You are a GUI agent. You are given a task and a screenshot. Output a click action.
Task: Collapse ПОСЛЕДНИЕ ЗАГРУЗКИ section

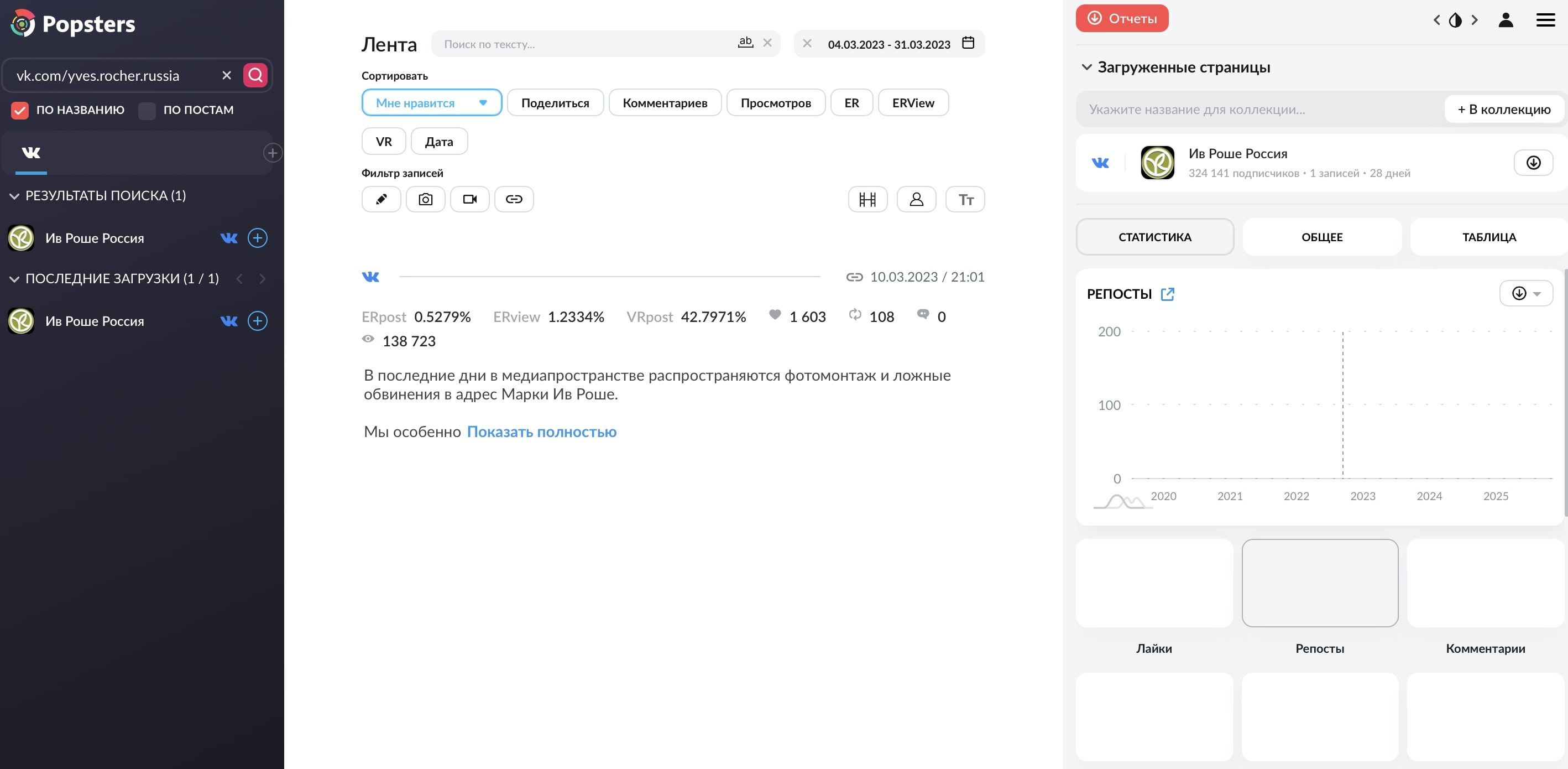[x=14, y=279]
